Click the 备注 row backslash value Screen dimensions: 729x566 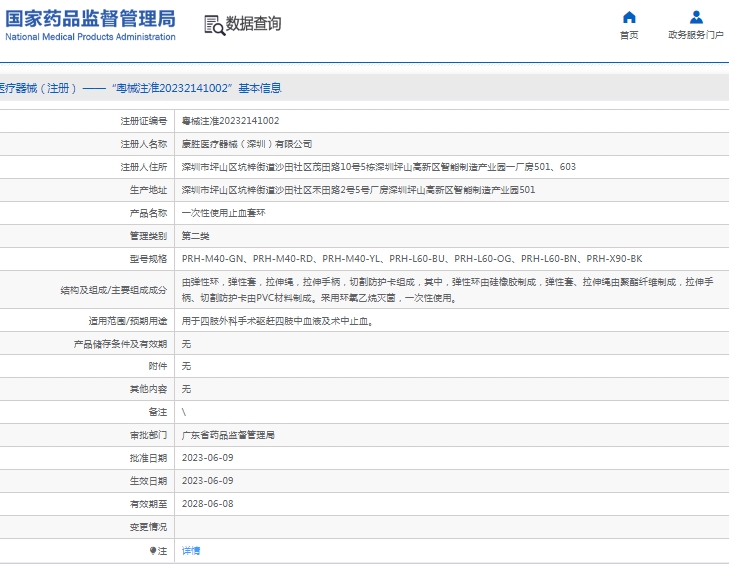[184, 412]
